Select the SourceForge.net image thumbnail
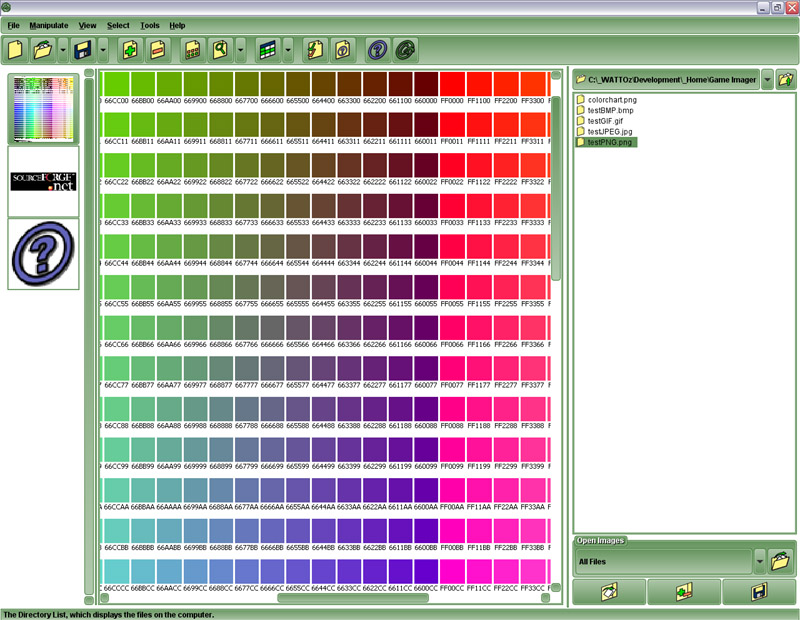The height and width of the screenshot is (620, 800). pyautogui.click(x=43, y=181)
